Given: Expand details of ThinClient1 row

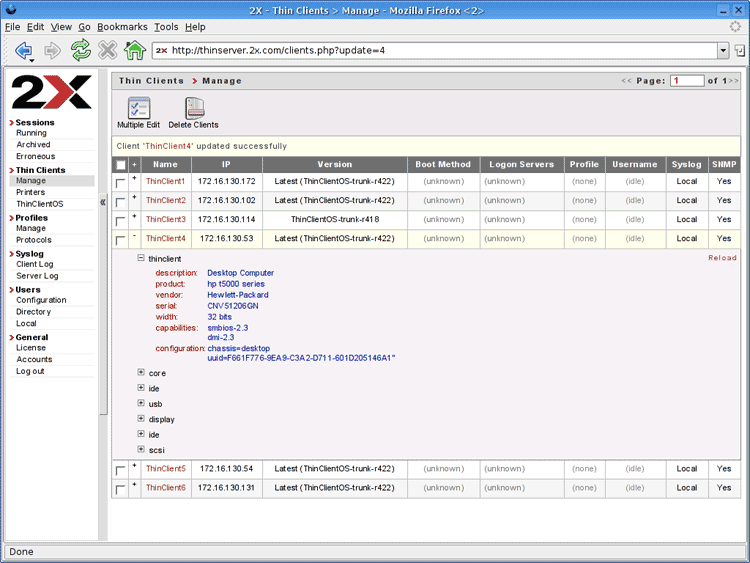Looking at the screenshot, I should click(134, 178).
